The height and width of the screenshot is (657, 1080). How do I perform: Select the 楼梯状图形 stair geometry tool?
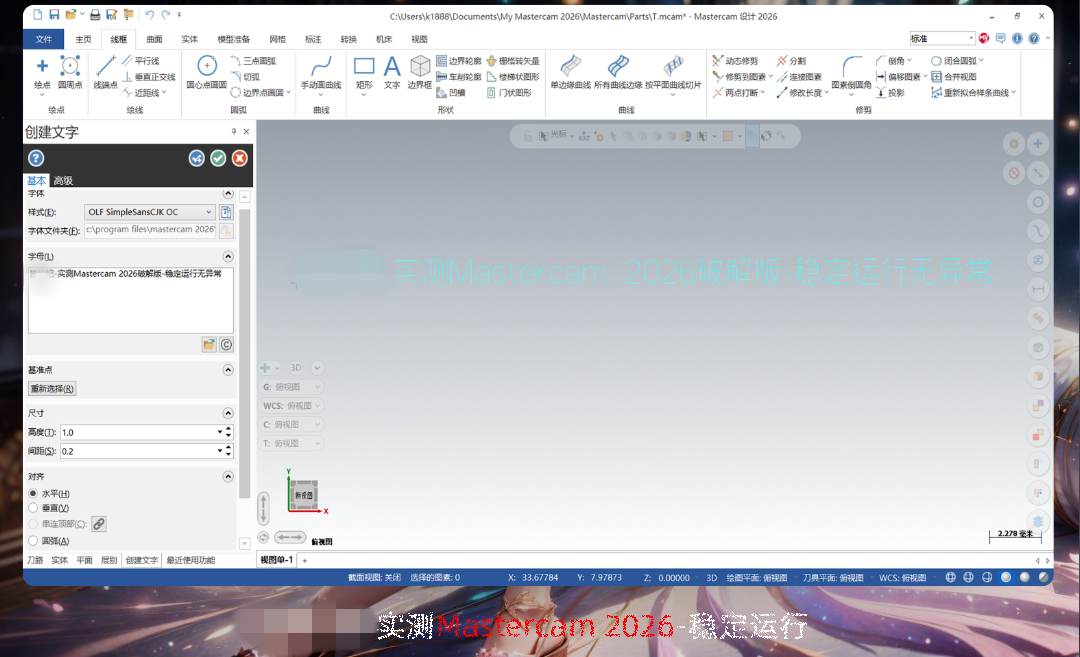(x=513, y=77)
